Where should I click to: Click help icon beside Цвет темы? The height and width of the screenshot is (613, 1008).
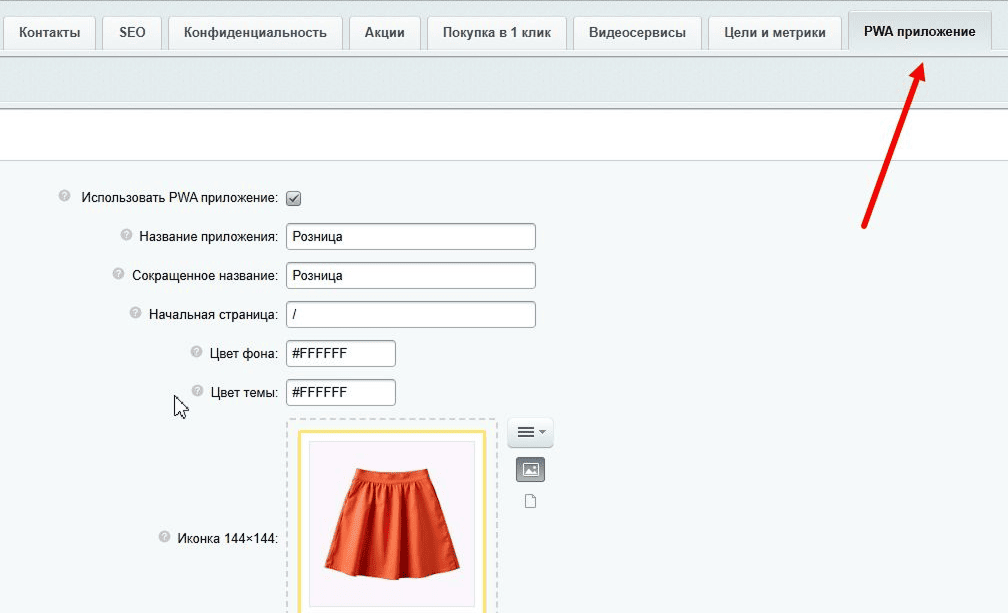click(x=198, y=391)
